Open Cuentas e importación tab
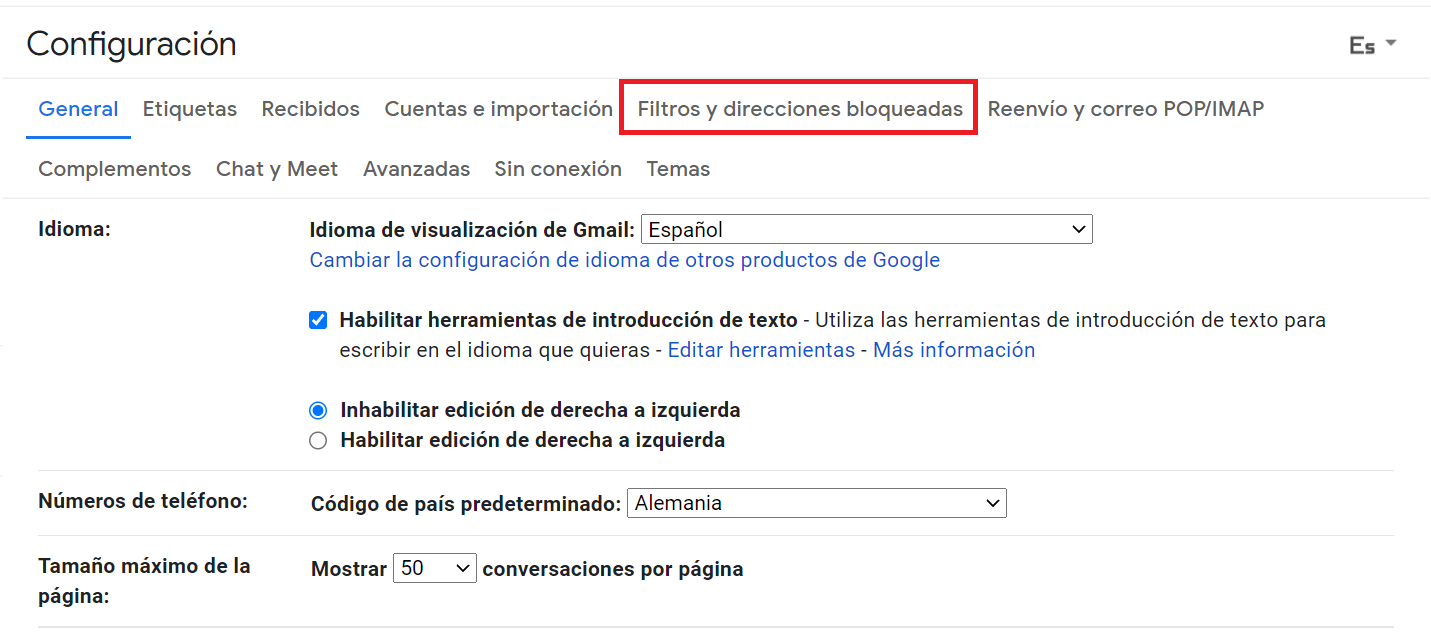The width and height of the screenshot is (1431, 634). tap(498, 109)
